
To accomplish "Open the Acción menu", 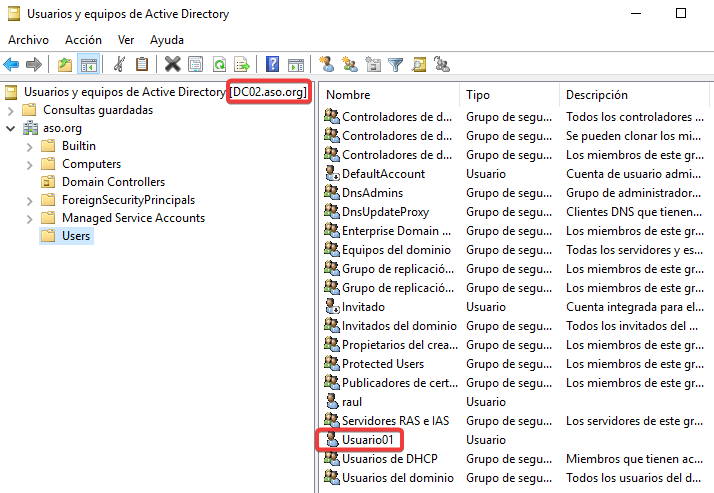I will tap(83, 40).
